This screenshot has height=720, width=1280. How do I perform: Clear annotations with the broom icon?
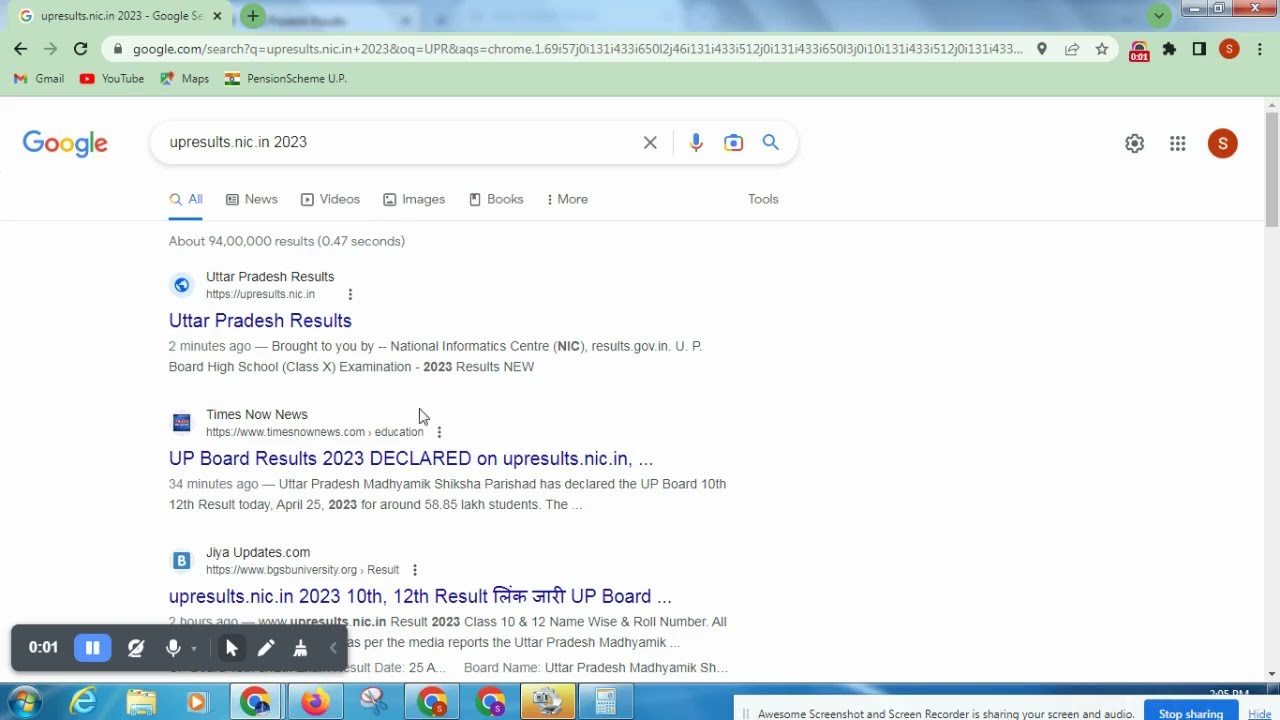(299, 648)
